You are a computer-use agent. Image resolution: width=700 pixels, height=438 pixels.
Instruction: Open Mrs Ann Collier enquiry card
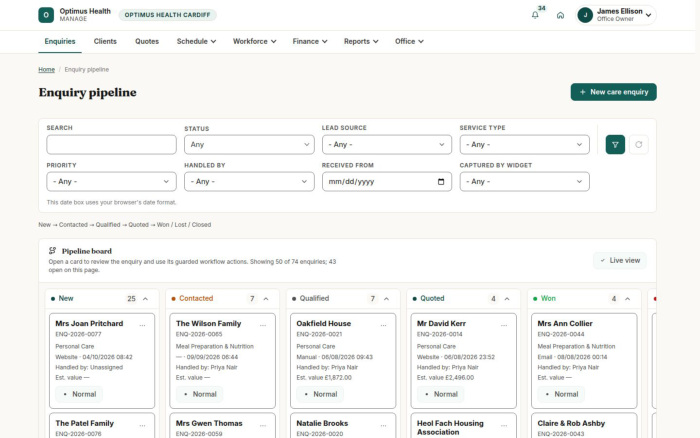click(x=584, y=361)
